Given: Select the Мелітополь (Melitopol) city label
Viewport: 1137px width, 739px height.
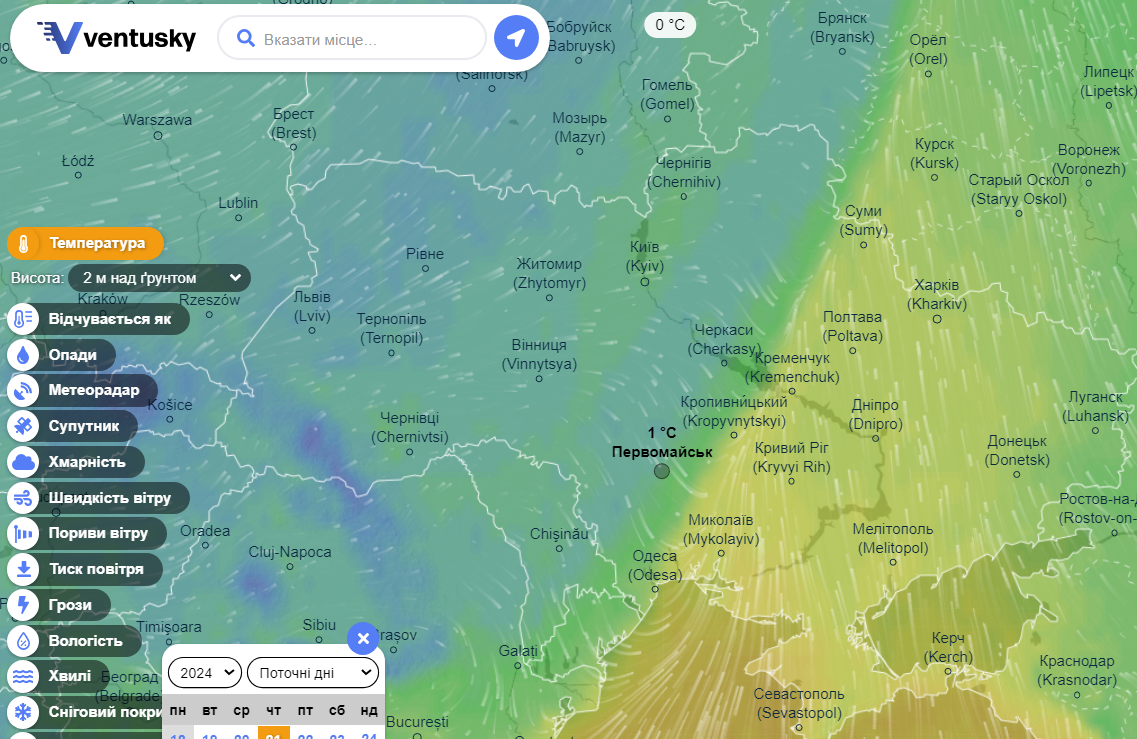Looking at the screenshot, I should coord(893,539).
